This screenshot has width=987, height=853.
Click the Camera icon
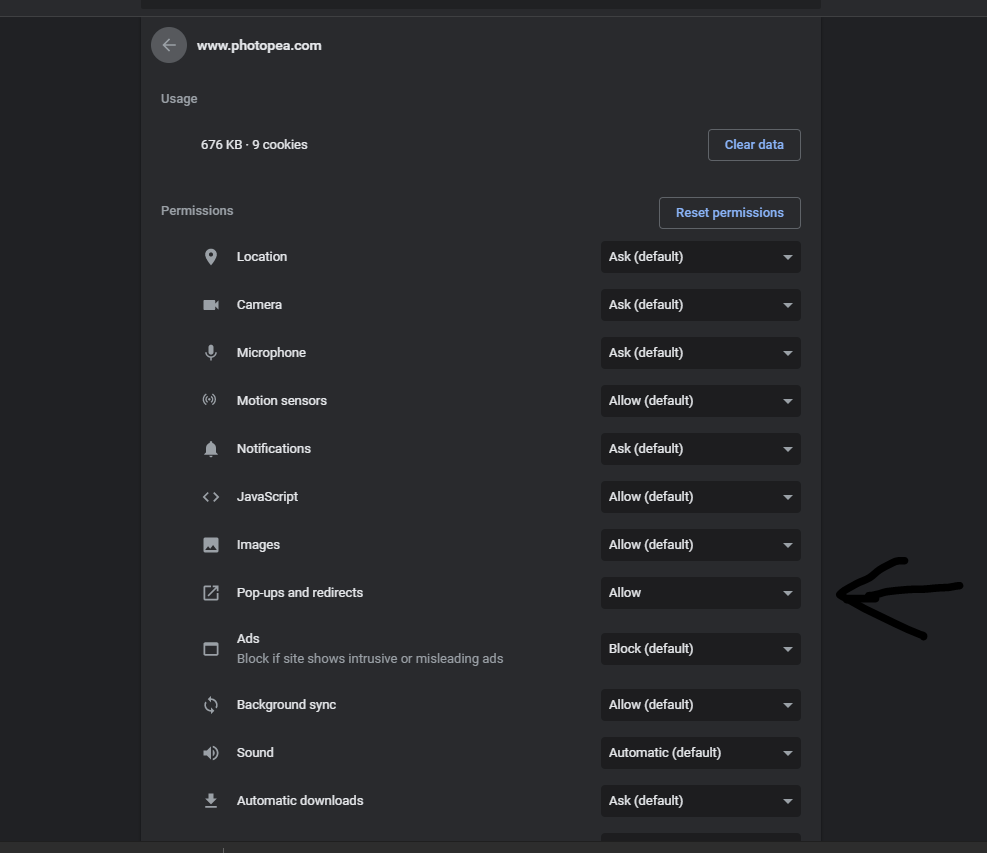(x=211, y=305)
